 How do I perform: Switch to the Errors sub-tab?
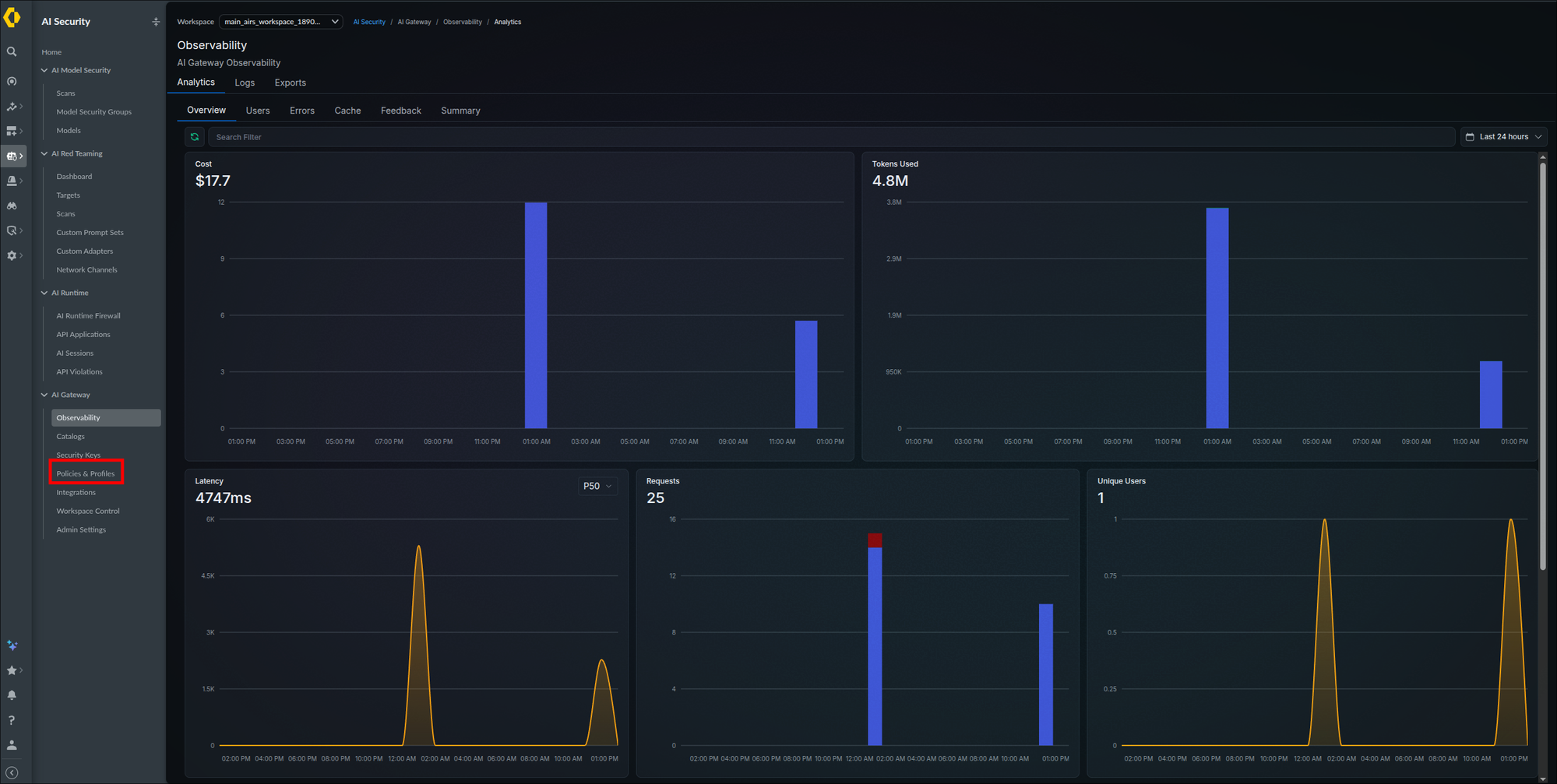pyautogui.click(x=302, y=111)
